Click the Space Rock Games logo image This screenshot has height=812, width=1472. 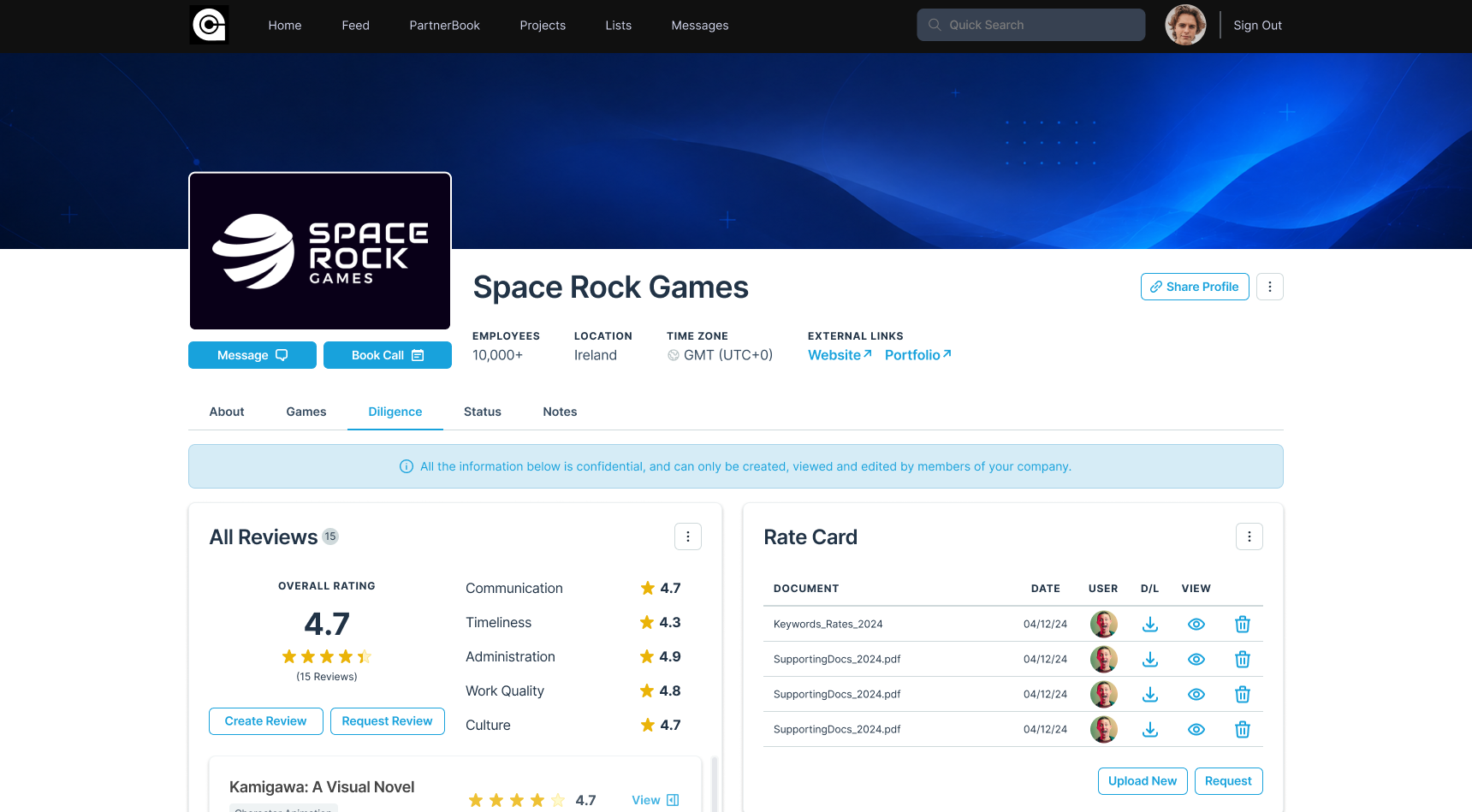[320, 251]
